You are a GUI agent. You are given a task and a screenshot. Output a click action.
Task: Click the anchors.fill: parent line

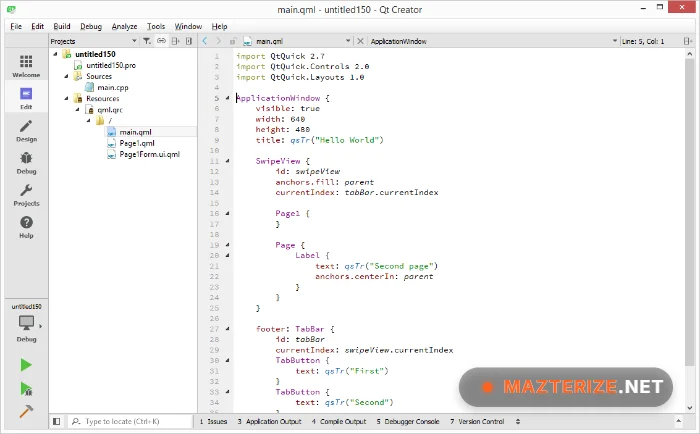325,182
